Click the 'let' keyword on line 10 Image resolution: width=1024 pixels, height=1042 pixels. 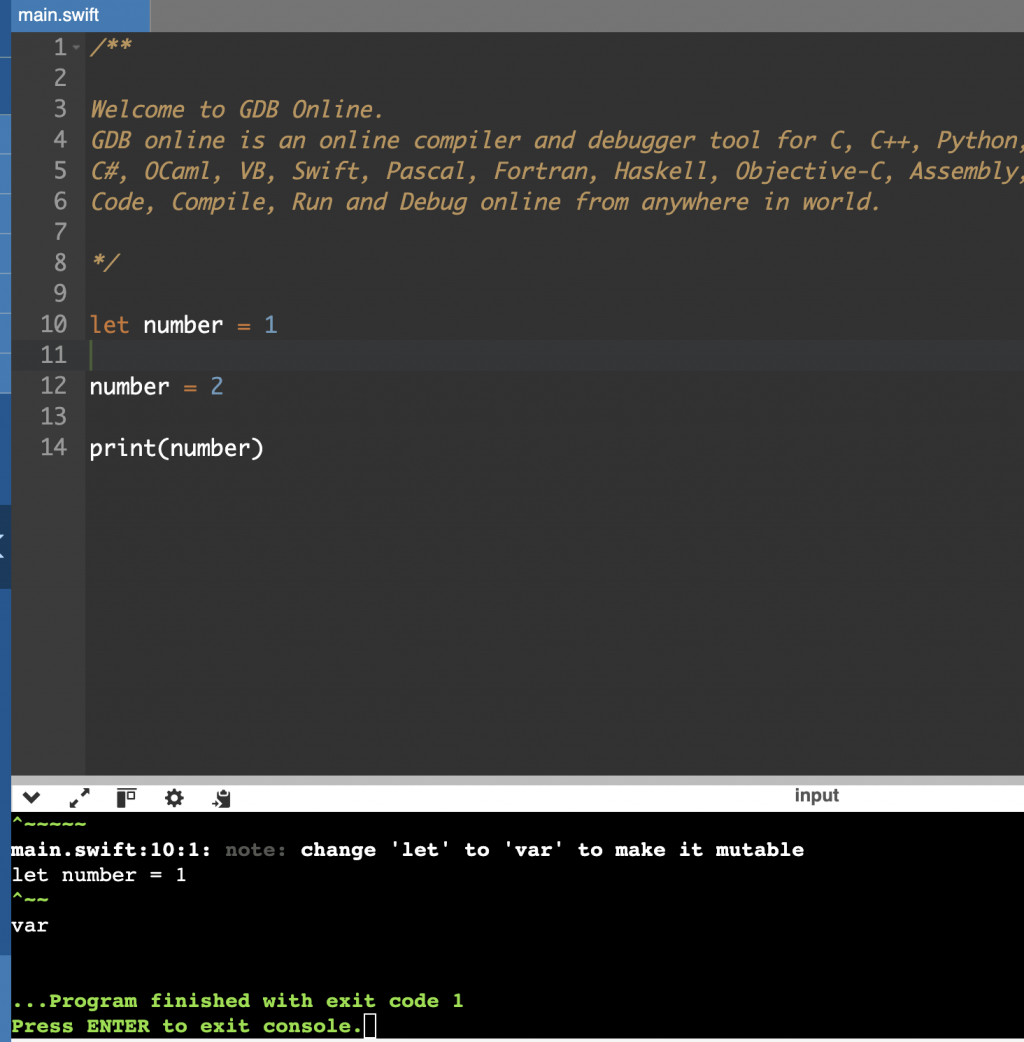[110, 325]
